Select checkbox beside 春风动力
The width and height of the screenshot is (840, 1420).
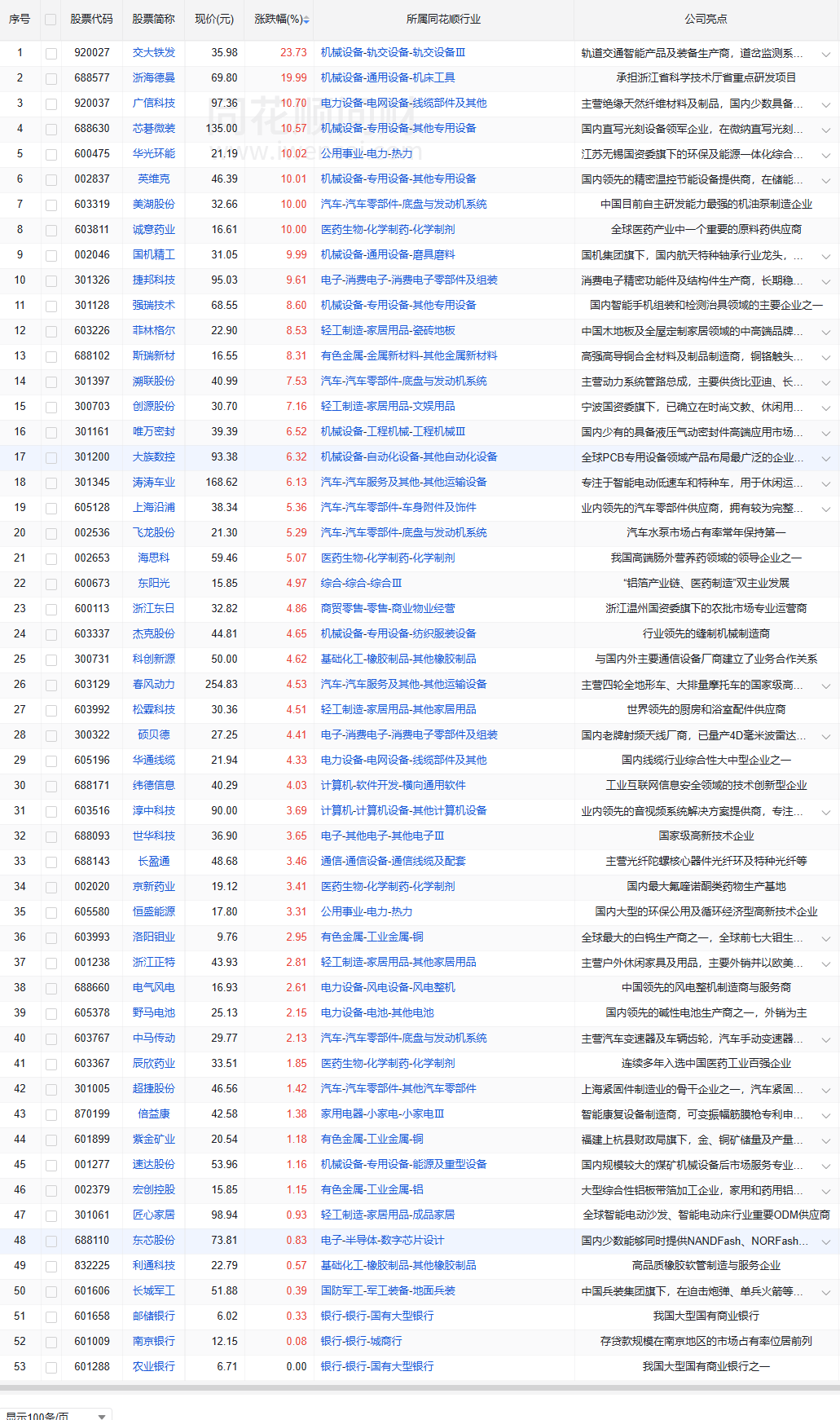(x=51, y=686)
